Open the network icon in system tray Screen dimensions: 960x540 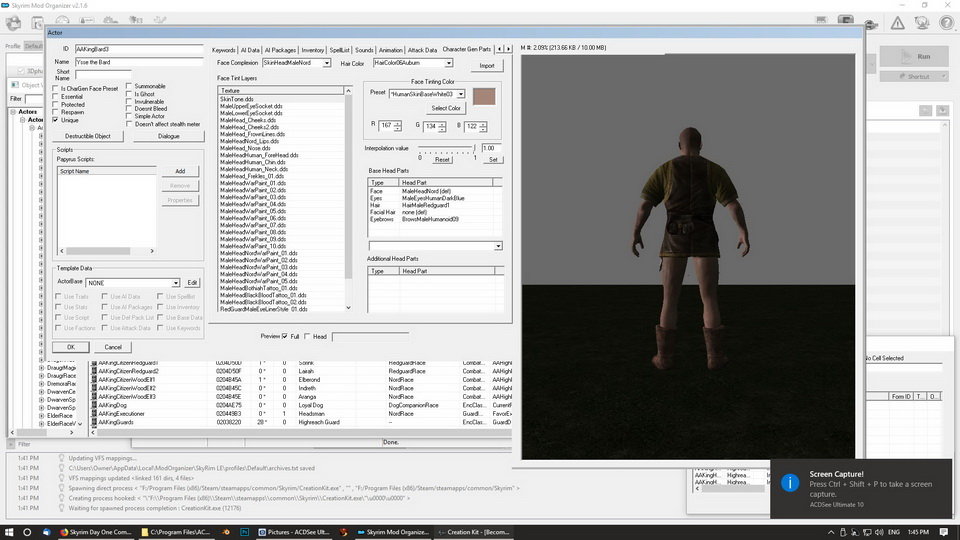pos(867,532)
